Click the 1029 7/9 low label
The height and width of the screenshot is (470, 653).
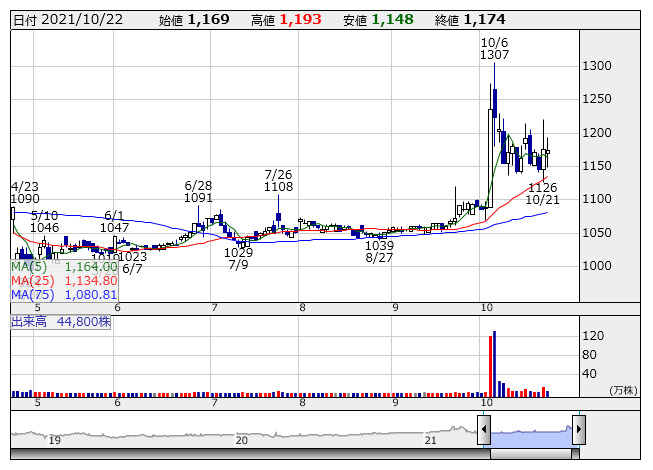pos(239,258)
